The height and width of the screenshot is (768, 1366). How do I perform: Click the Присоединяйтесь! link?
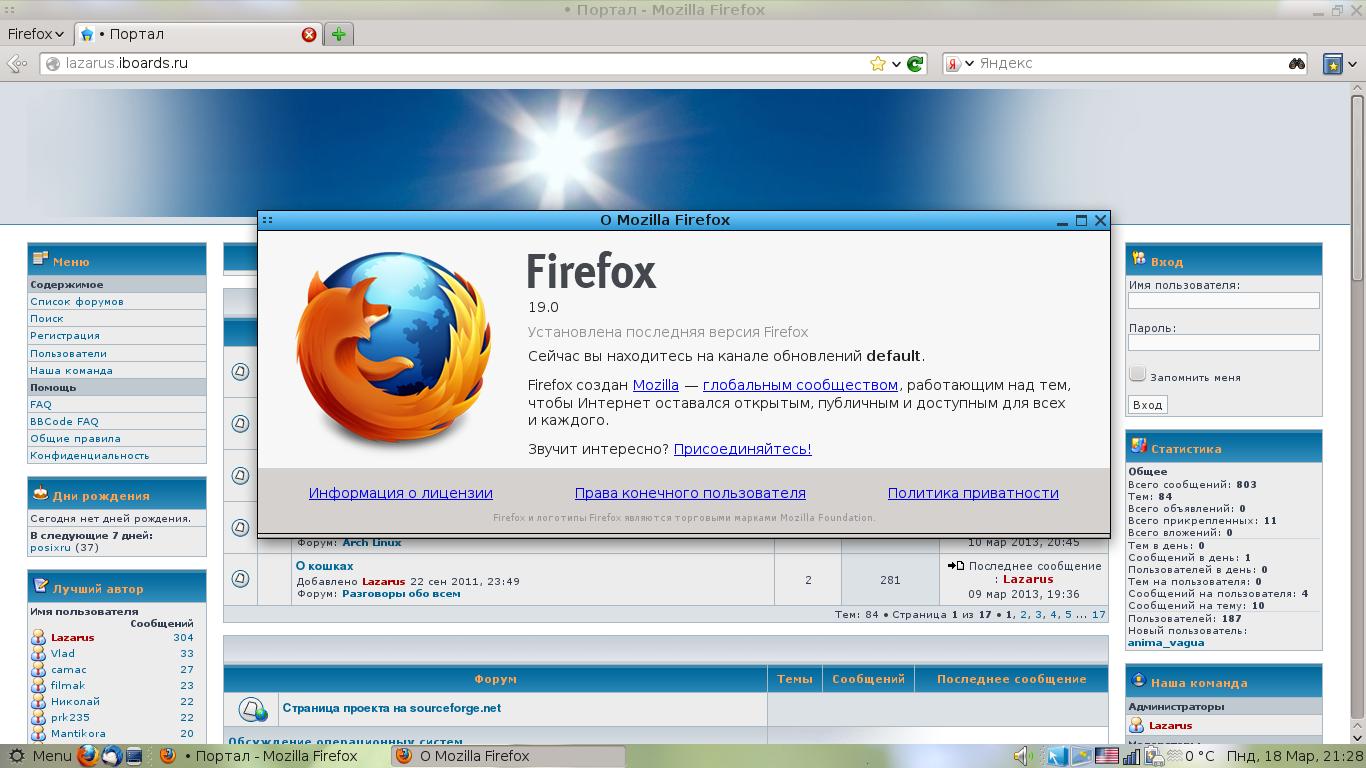tap(742, 449)
